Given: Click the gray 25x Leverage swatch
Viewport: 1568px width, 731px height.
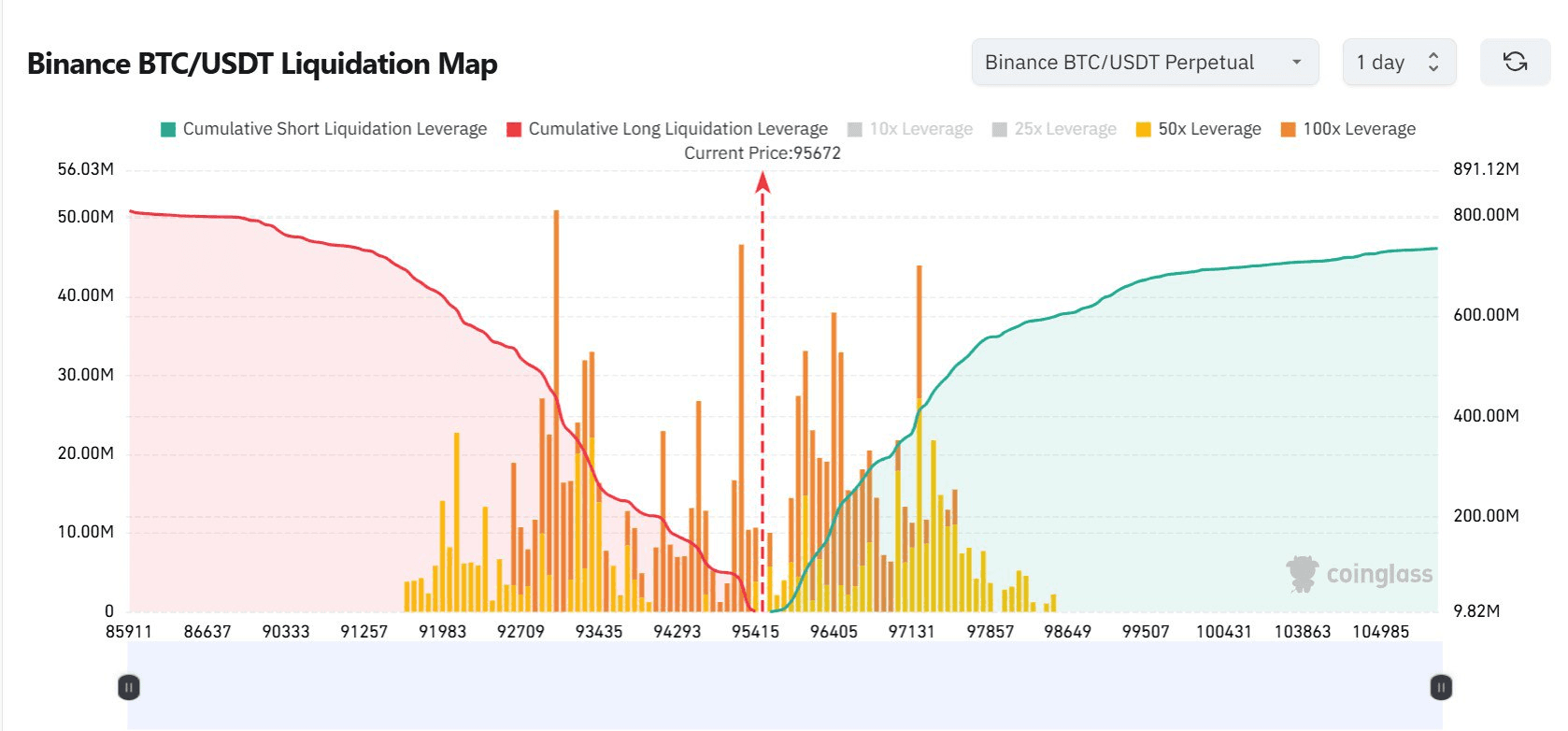Looking at the screenshot, I should (x=1000, y=130).
